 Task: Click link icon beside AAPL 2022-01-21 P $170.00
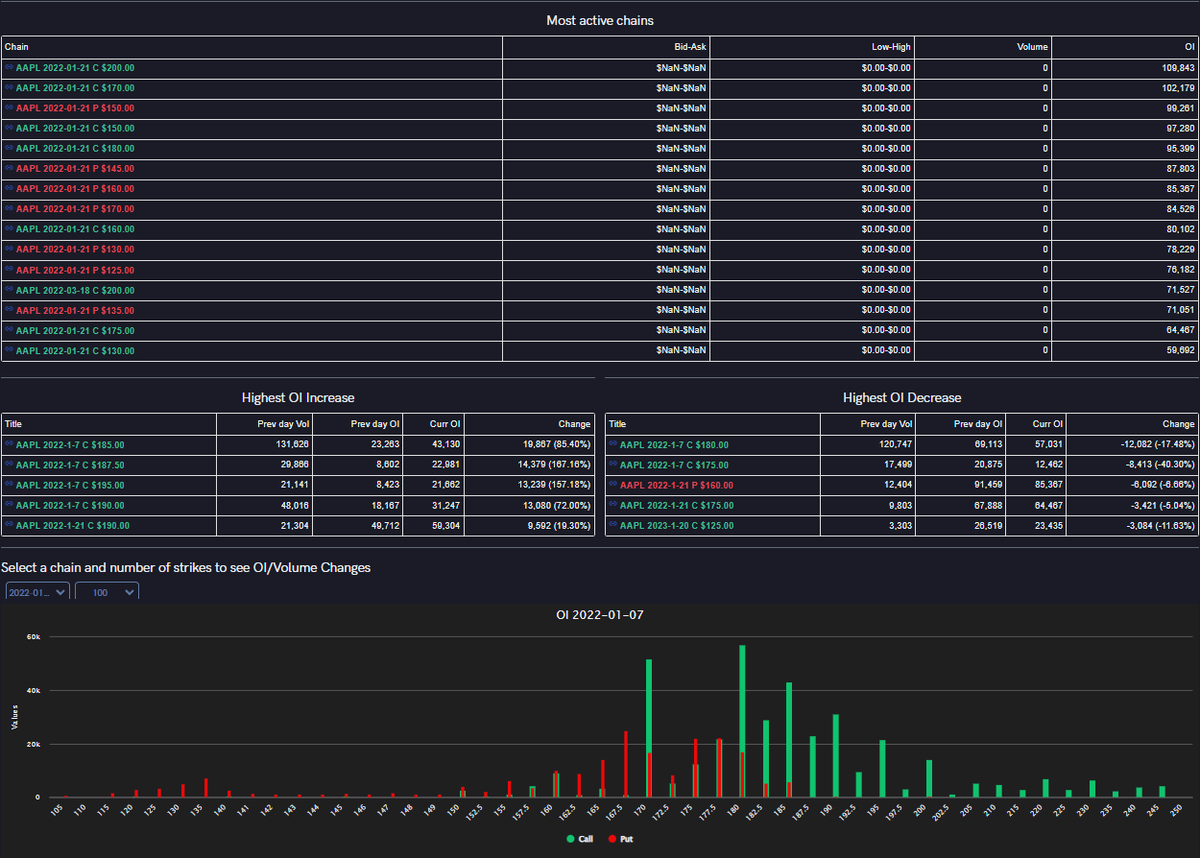[9, 209]
